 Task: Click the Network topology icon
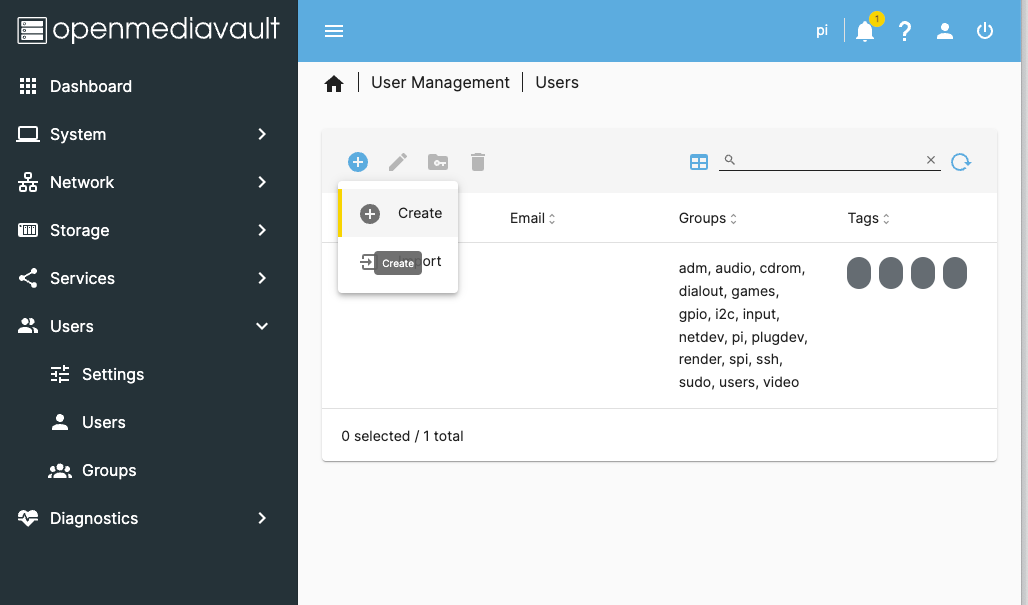(x=28, y=182)
